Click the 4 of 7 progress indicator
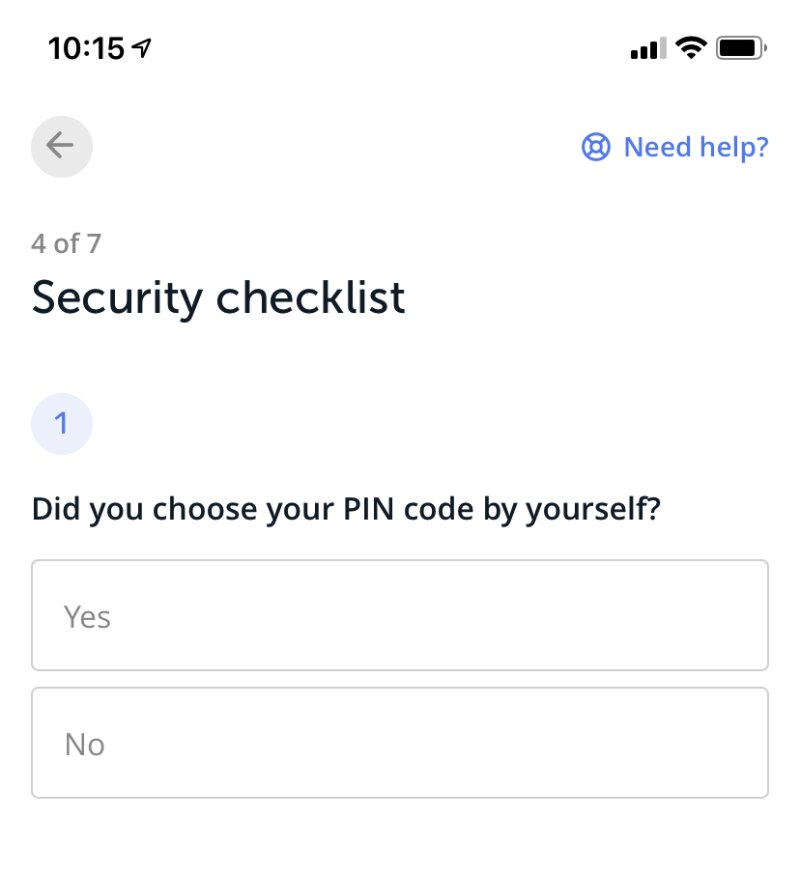The image size is (800, 875). tap(66, 243)
